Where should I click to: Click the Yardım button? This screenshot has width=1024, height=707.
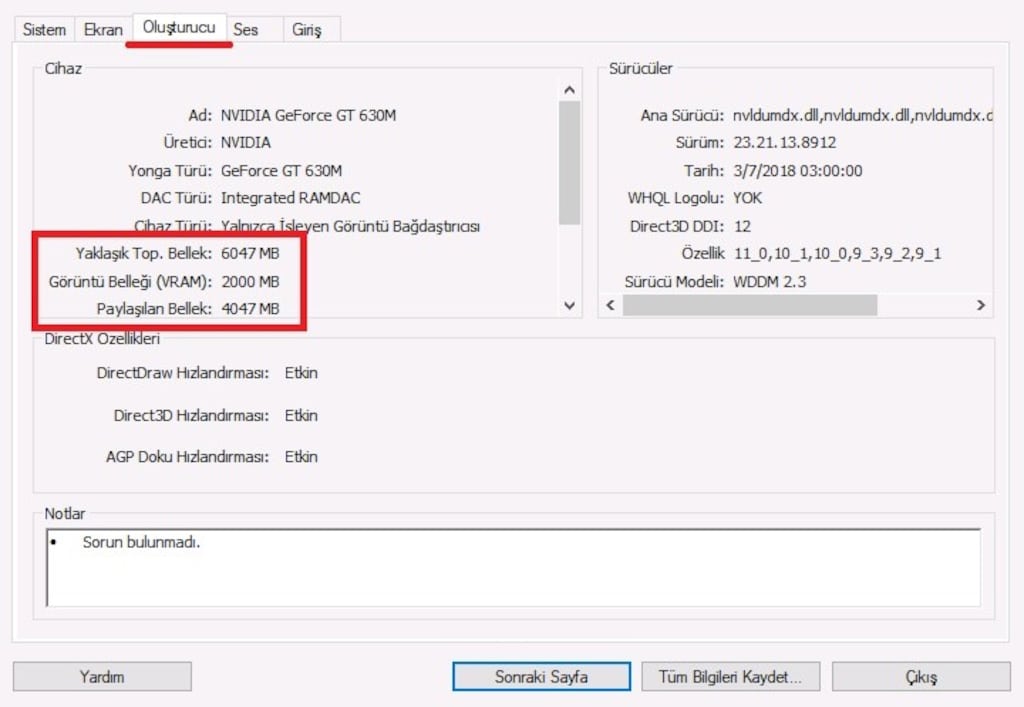coord(102,676)
